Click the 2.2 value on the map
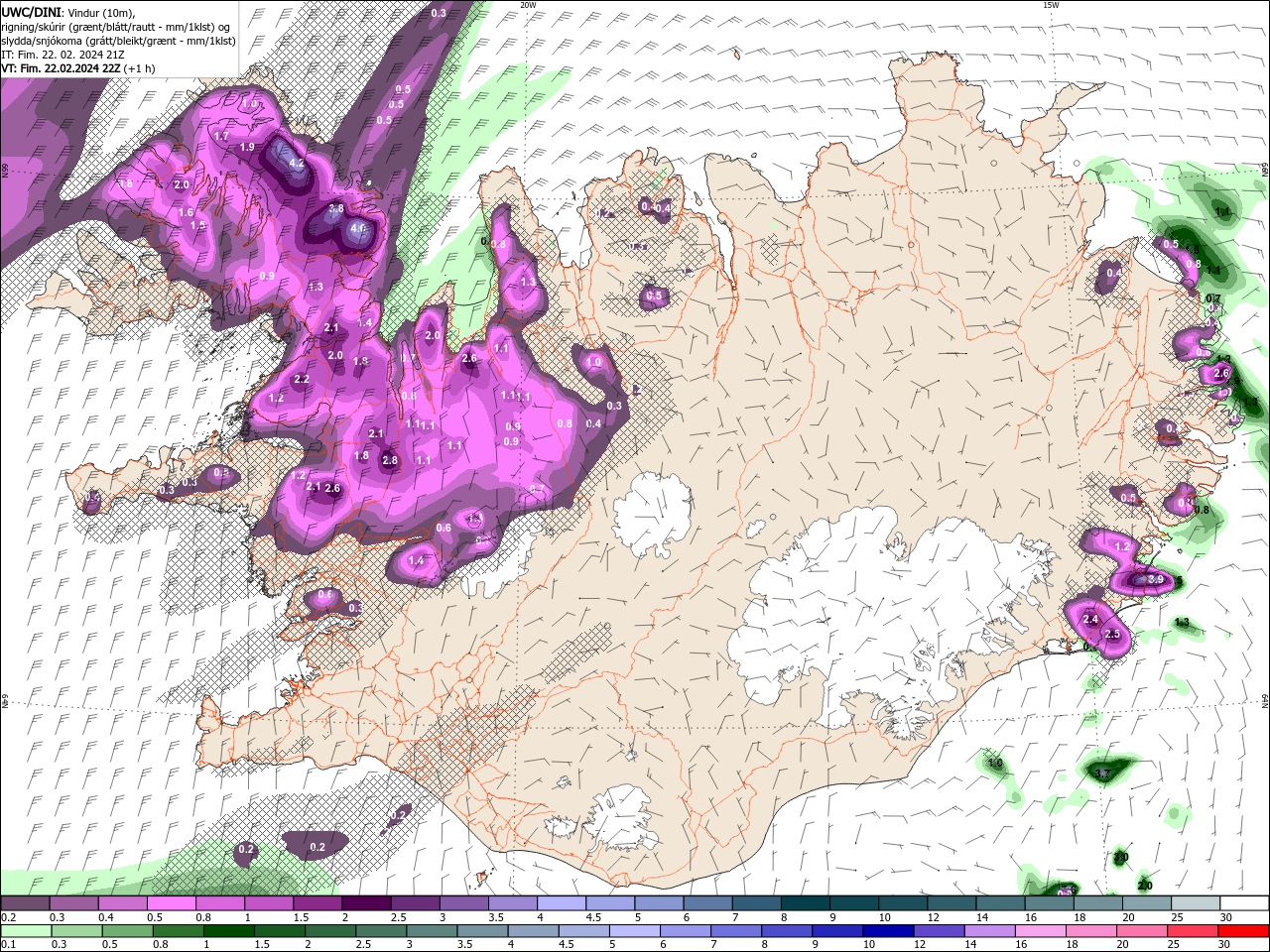The width and height of the screenshot is (1270, 952). (302, 380)
